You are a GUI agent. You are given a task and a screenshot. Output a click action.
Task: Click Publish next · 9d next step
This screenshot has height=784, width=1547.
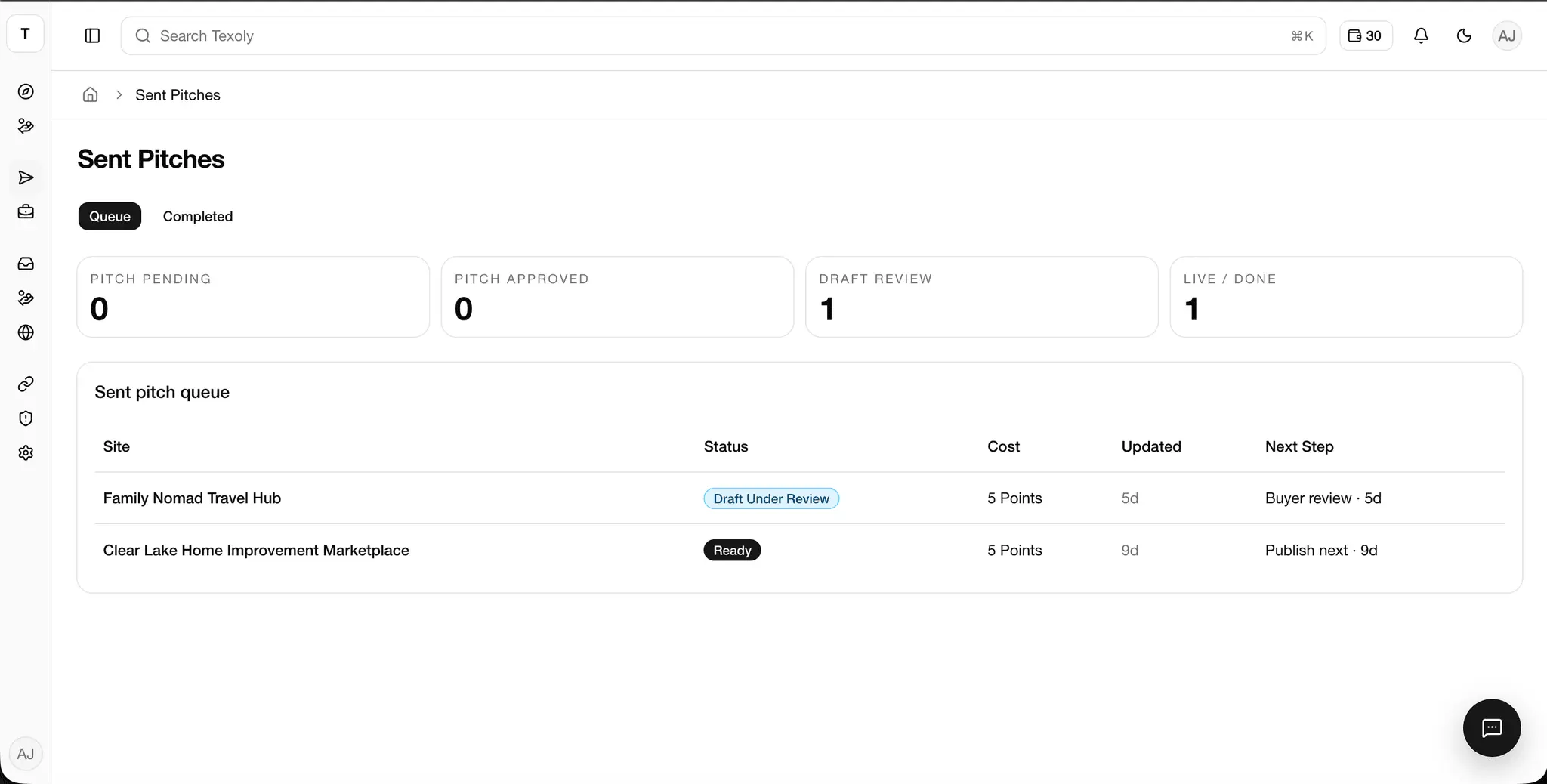click(x=1321, y=550)
